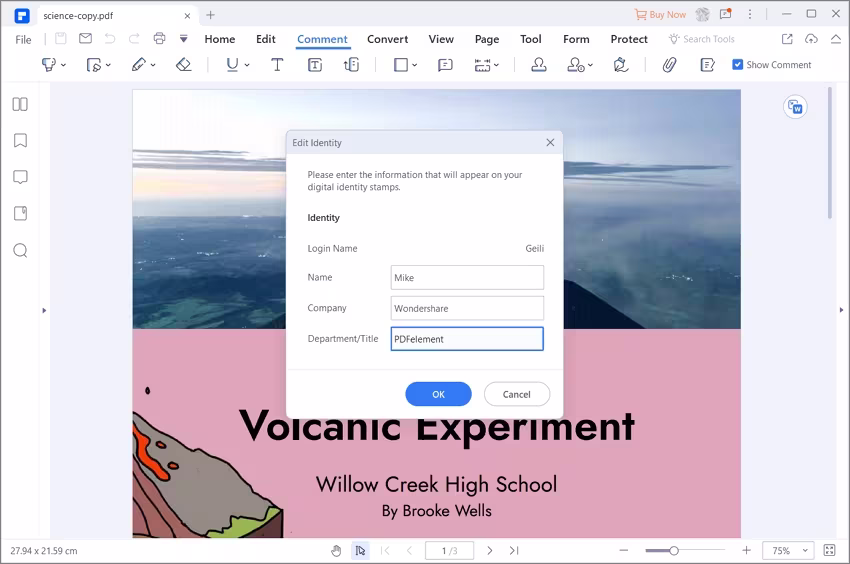Select the Underline tool
This screenshot has height=564, width=850.
[232, 65]
